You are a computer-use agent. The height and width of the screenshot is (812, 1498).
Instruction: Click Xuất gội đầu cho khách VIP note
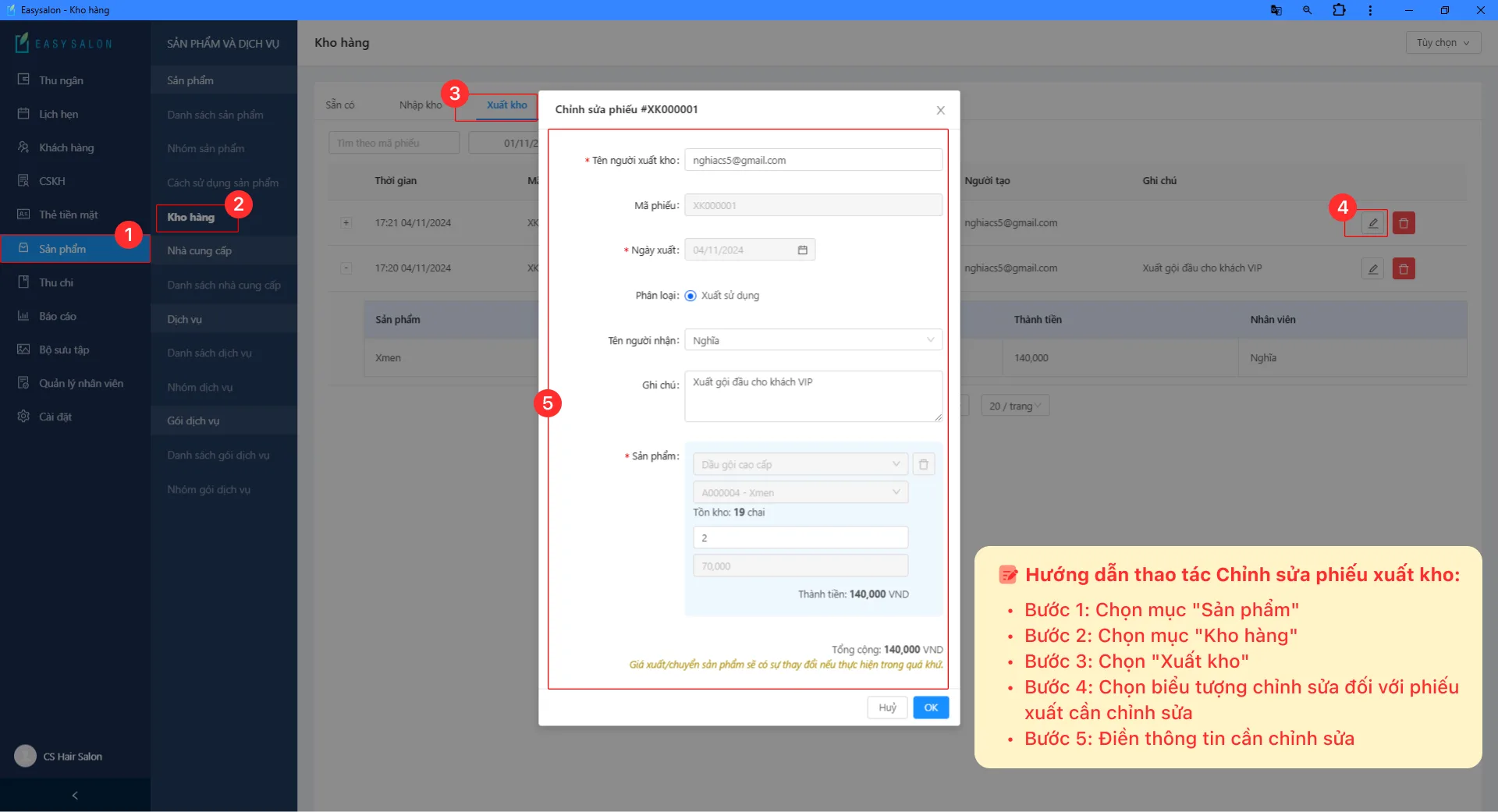[x=1202, y=268]
